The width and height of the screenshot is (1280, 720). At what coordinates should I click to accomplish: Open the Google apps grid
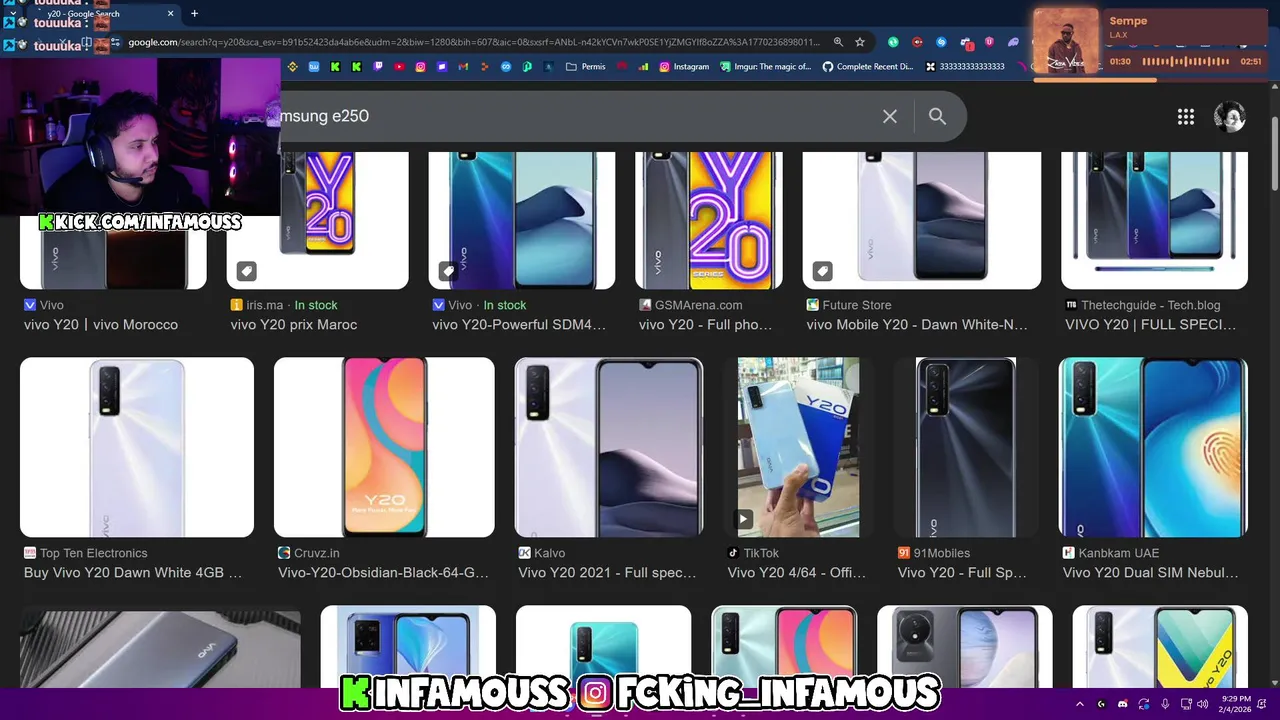(x=1186, y=116)
